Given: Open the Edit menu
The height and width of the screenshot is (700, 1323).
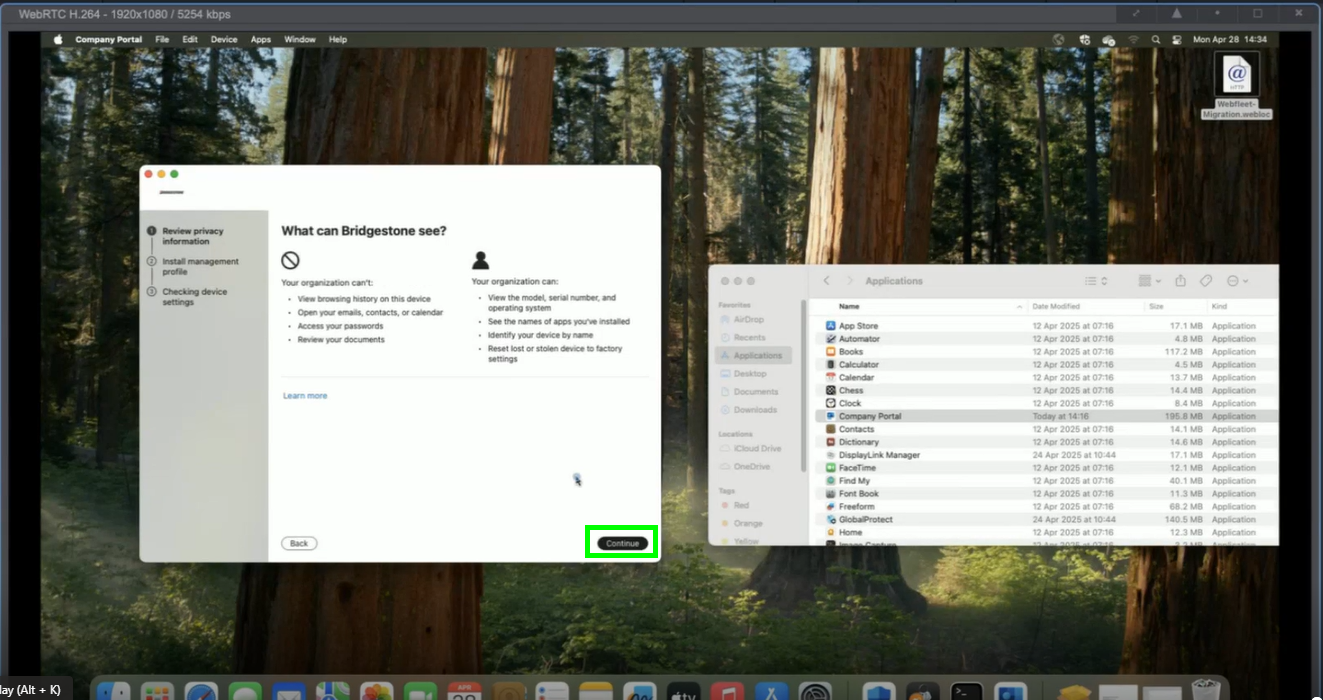Looking at the screenshot, I should click(x=190, y=39).
